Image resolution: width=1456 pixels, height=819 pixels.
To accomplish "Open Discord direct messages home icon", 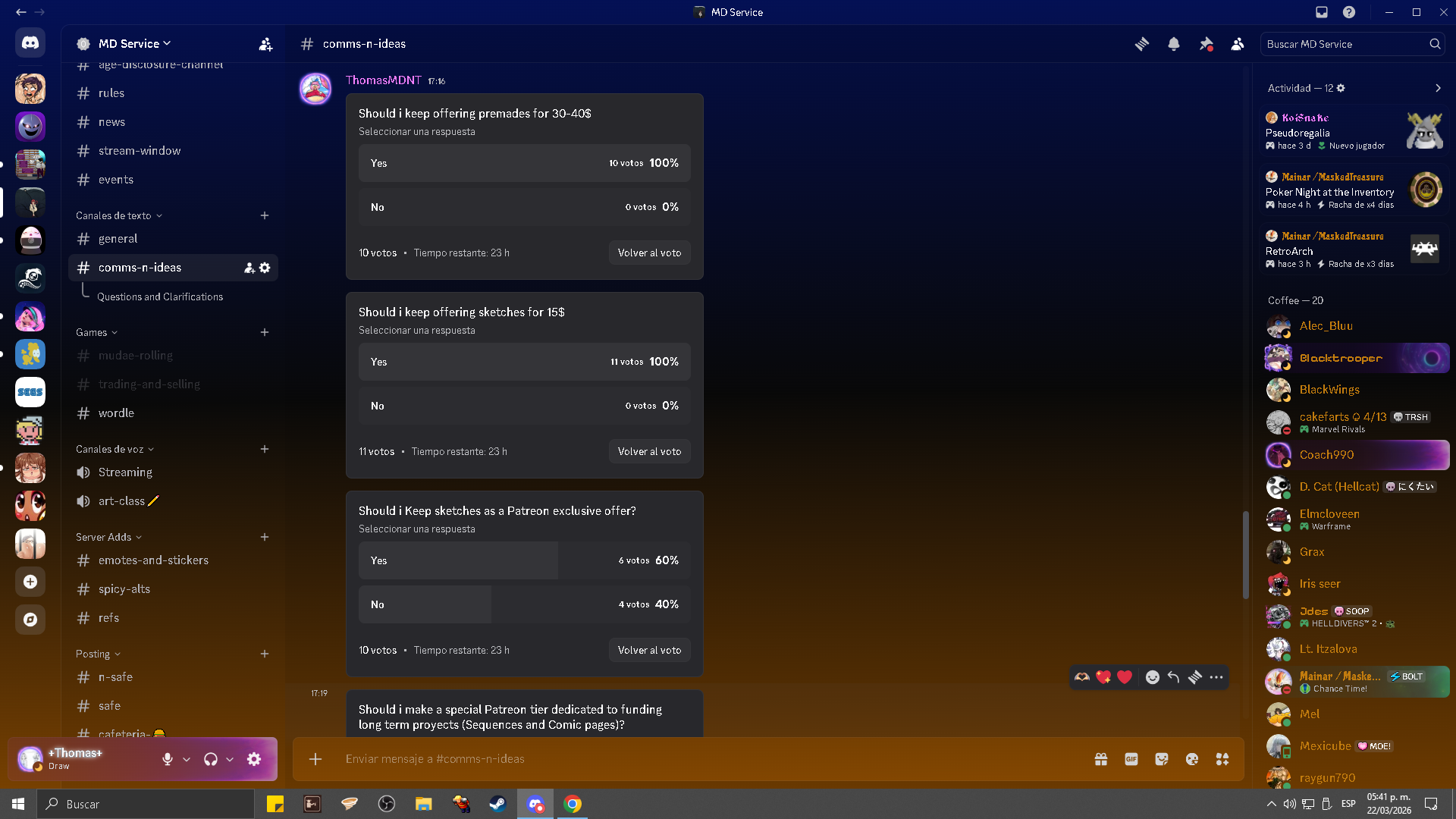I will tap(30, 43).
